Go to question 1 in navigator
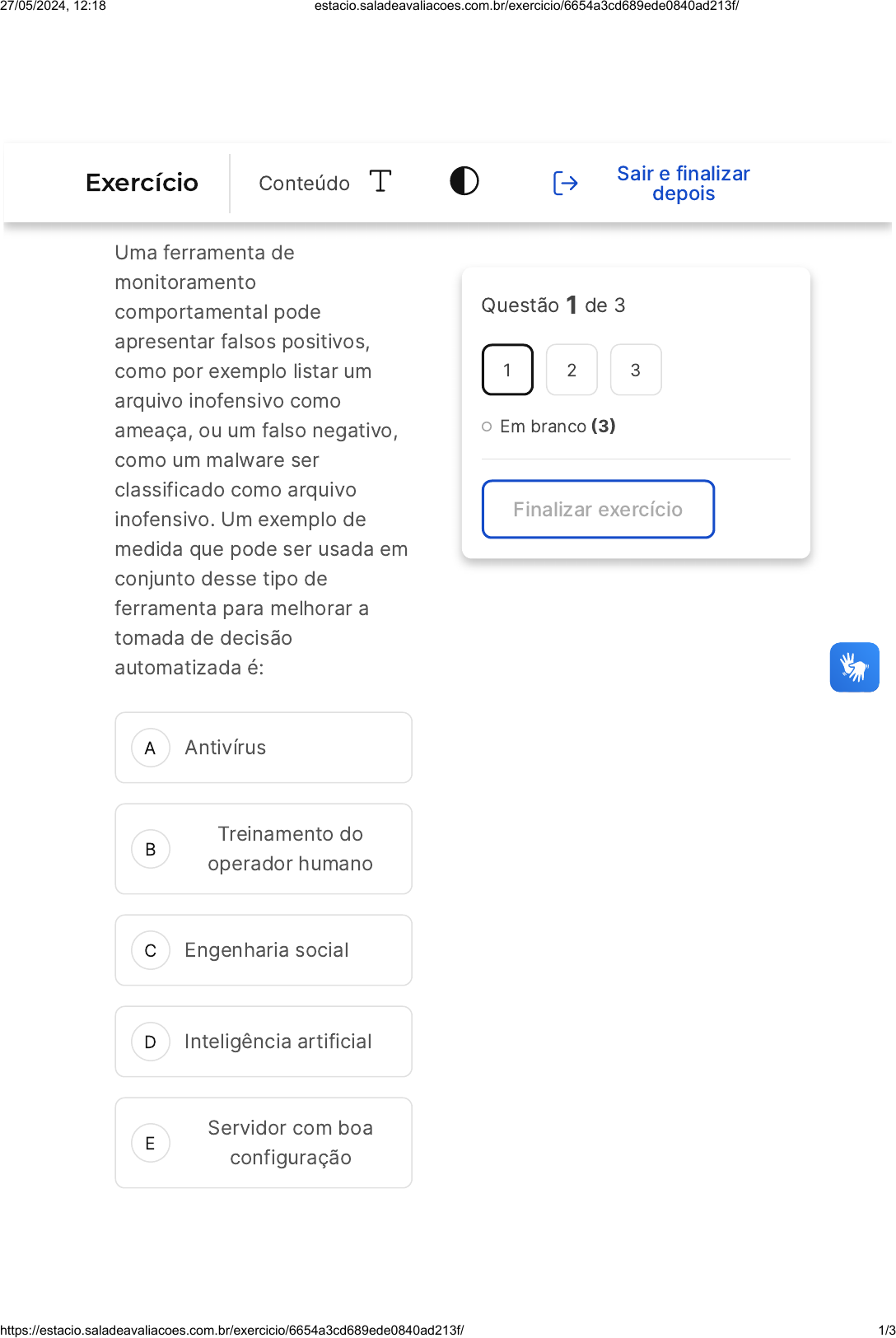896x1338 pixels. (507, 370)
